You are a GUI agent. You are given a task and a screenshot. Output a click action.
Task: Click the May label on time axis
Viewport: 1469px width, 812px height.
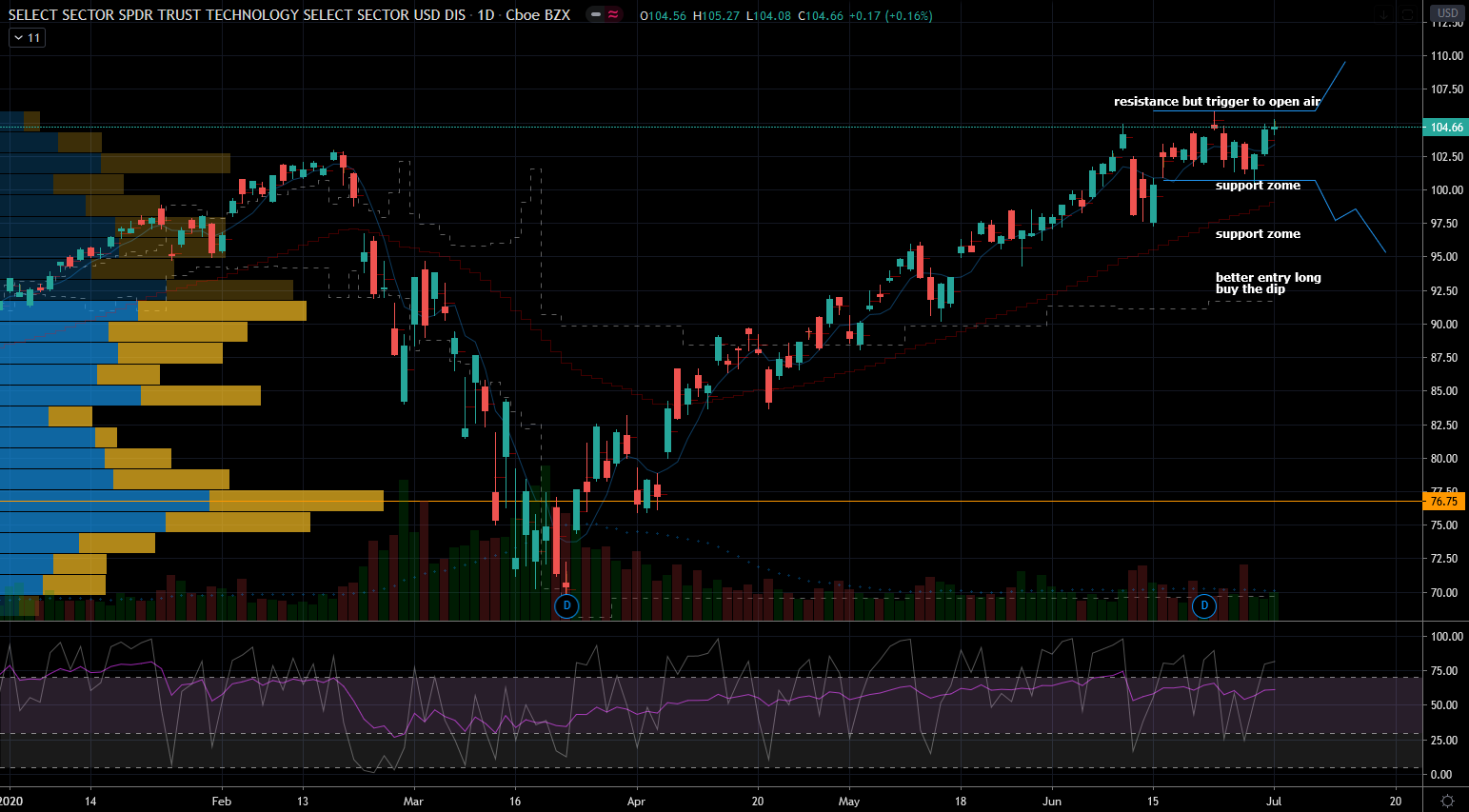tap(849, 802)
